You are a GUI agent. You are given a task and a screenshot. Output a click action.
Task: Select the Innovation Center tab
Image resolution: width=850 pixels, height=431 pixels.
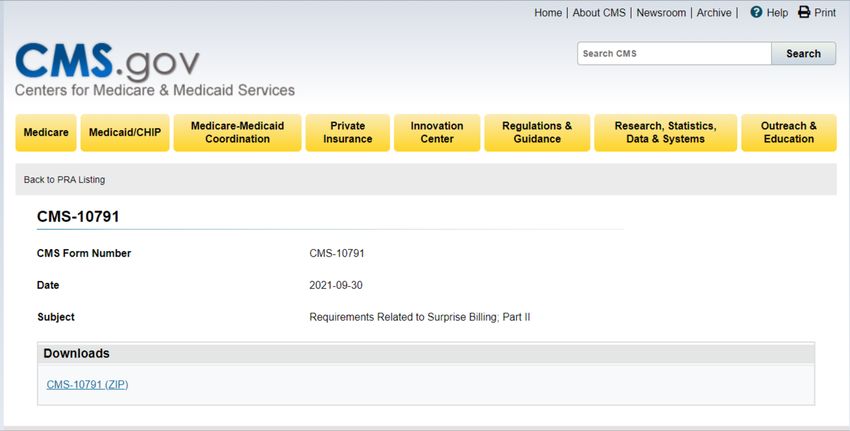(437, 132)
